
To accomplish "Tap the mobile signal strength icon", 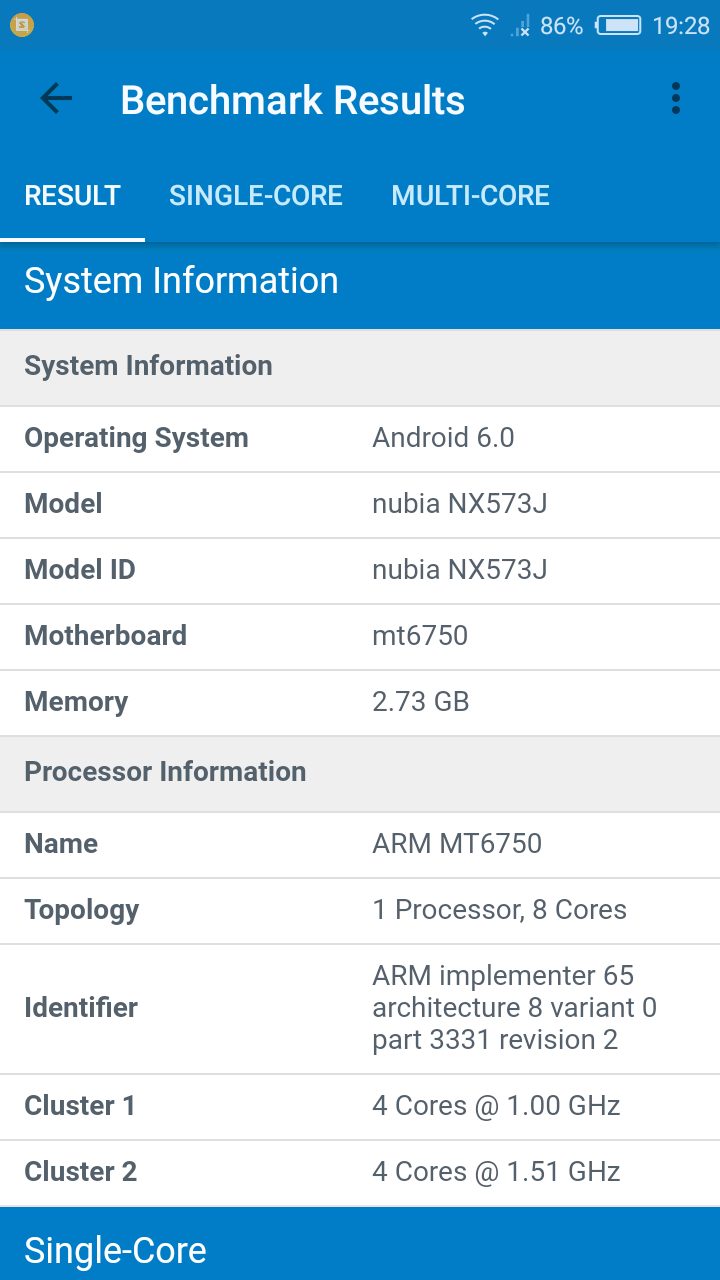I will point(520,26).
